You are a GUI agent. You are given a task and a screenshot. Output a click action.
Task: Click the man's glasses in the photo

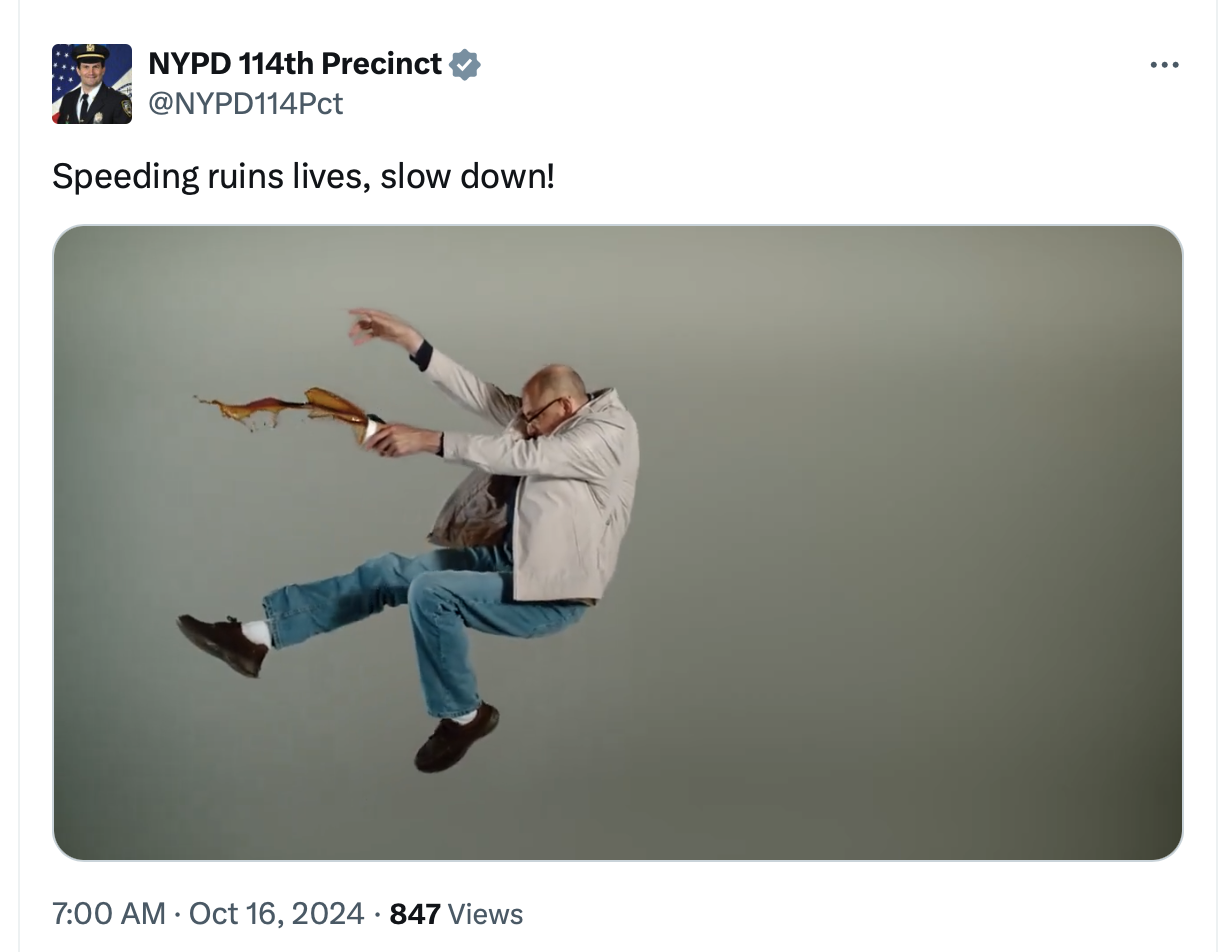pyautogui.click(x=542, y=409)
